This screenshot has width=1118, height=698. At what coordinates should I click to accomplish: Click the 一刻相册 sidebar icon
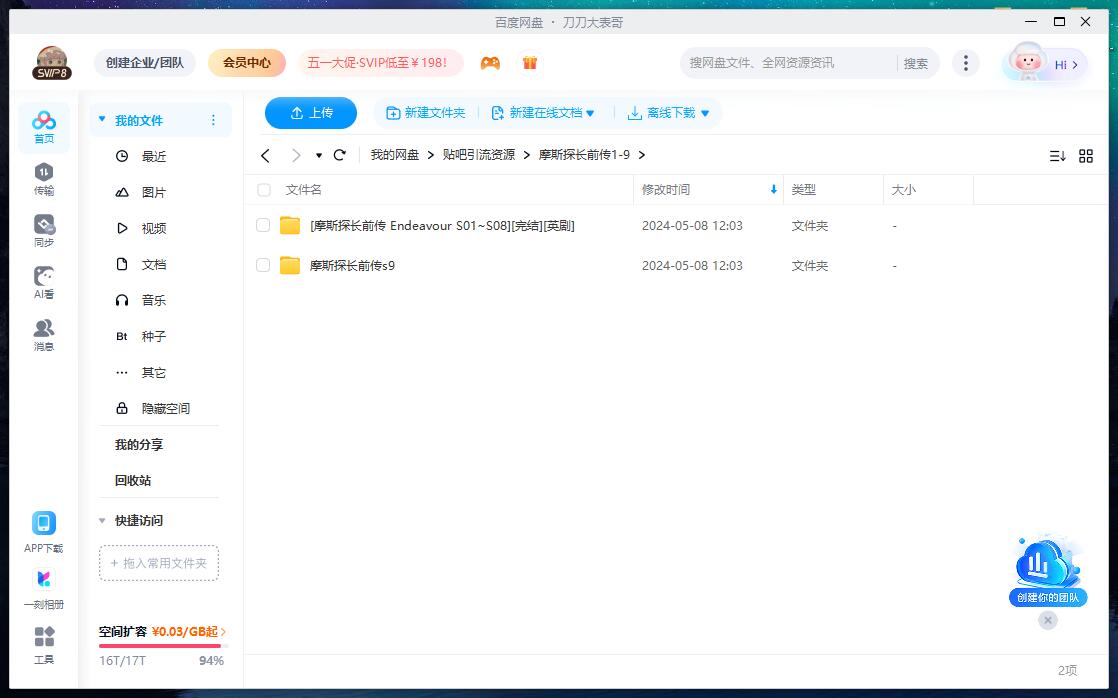43,585
